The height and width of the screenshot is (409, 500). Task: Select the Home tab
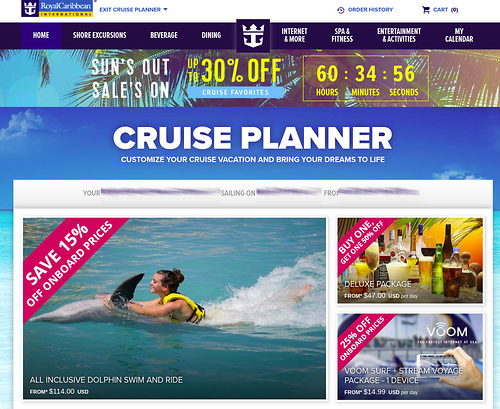(x=41, y=35)
